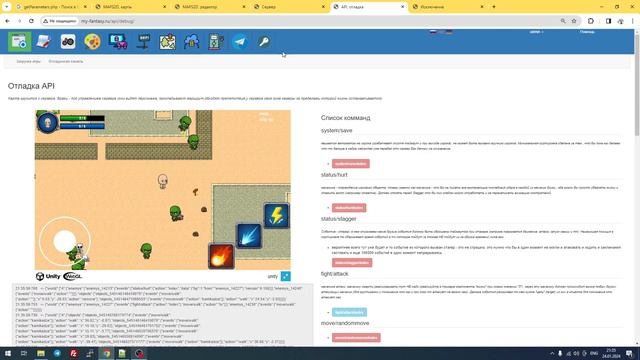This screenshot has width=640, height=360.
Task: Click the monitor with game controller icon
Action: click(118, 42)
